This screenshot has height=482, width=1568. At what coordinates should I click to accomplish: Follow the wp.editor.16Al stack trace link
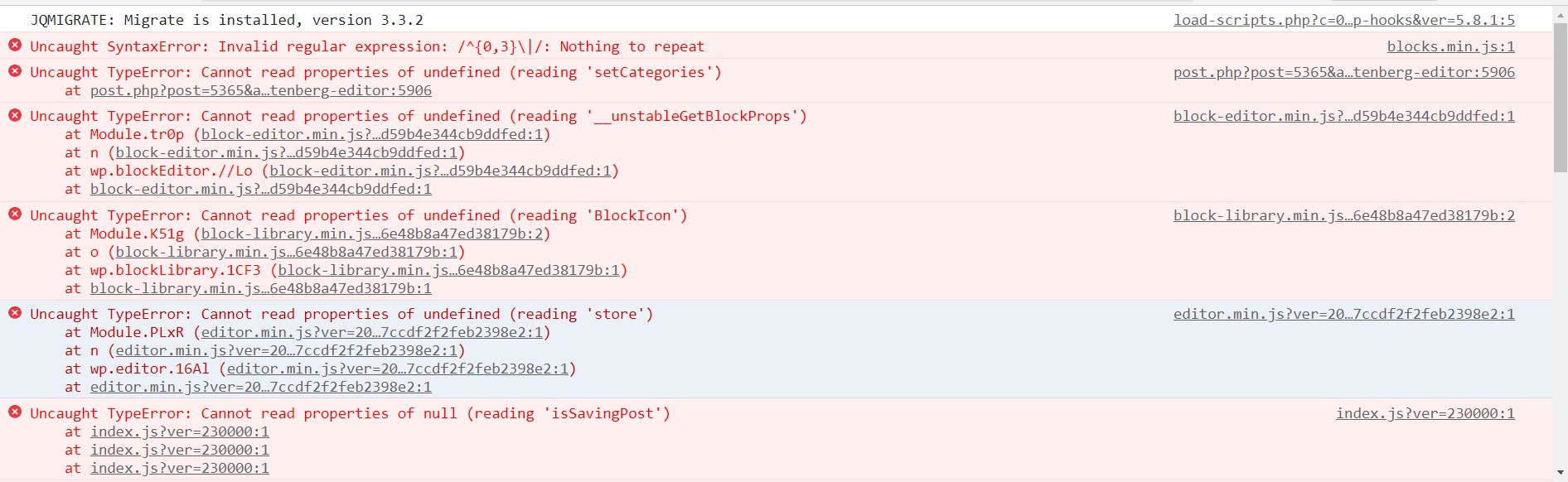pyautogui.click(x=398, y=369)
